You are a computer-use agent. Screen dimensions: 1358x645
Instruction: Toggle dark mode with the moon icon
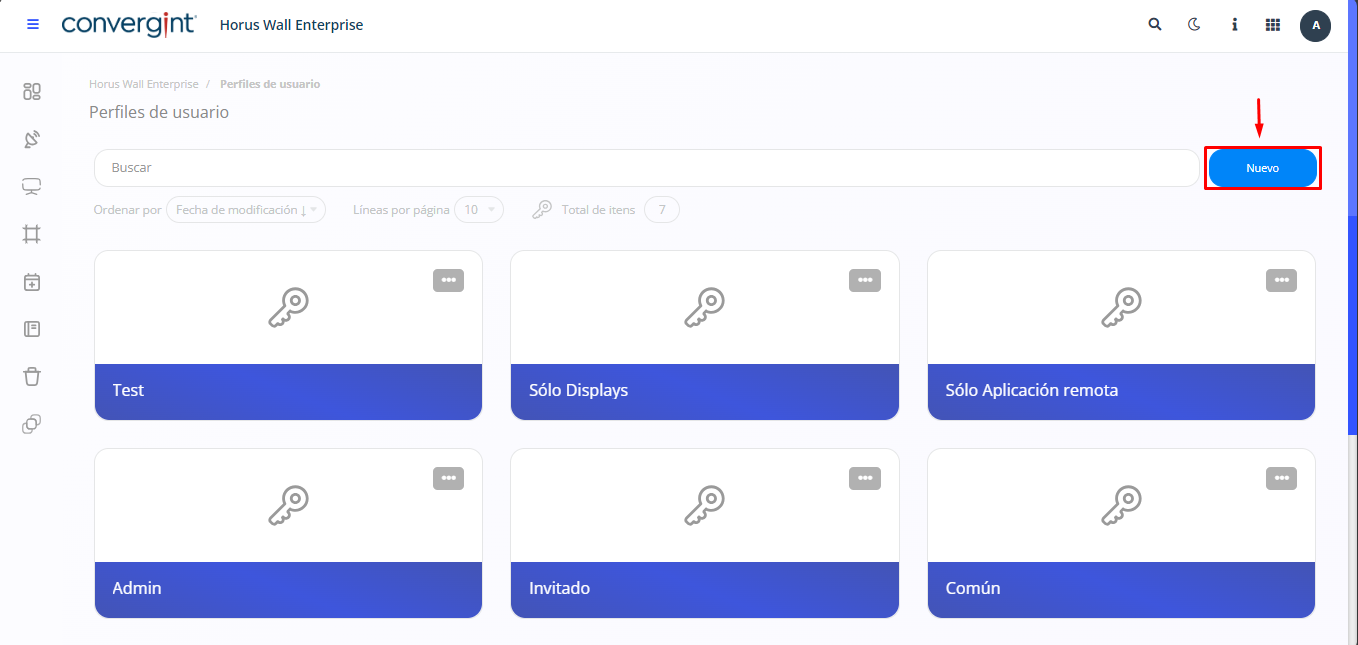[1194, 25]
